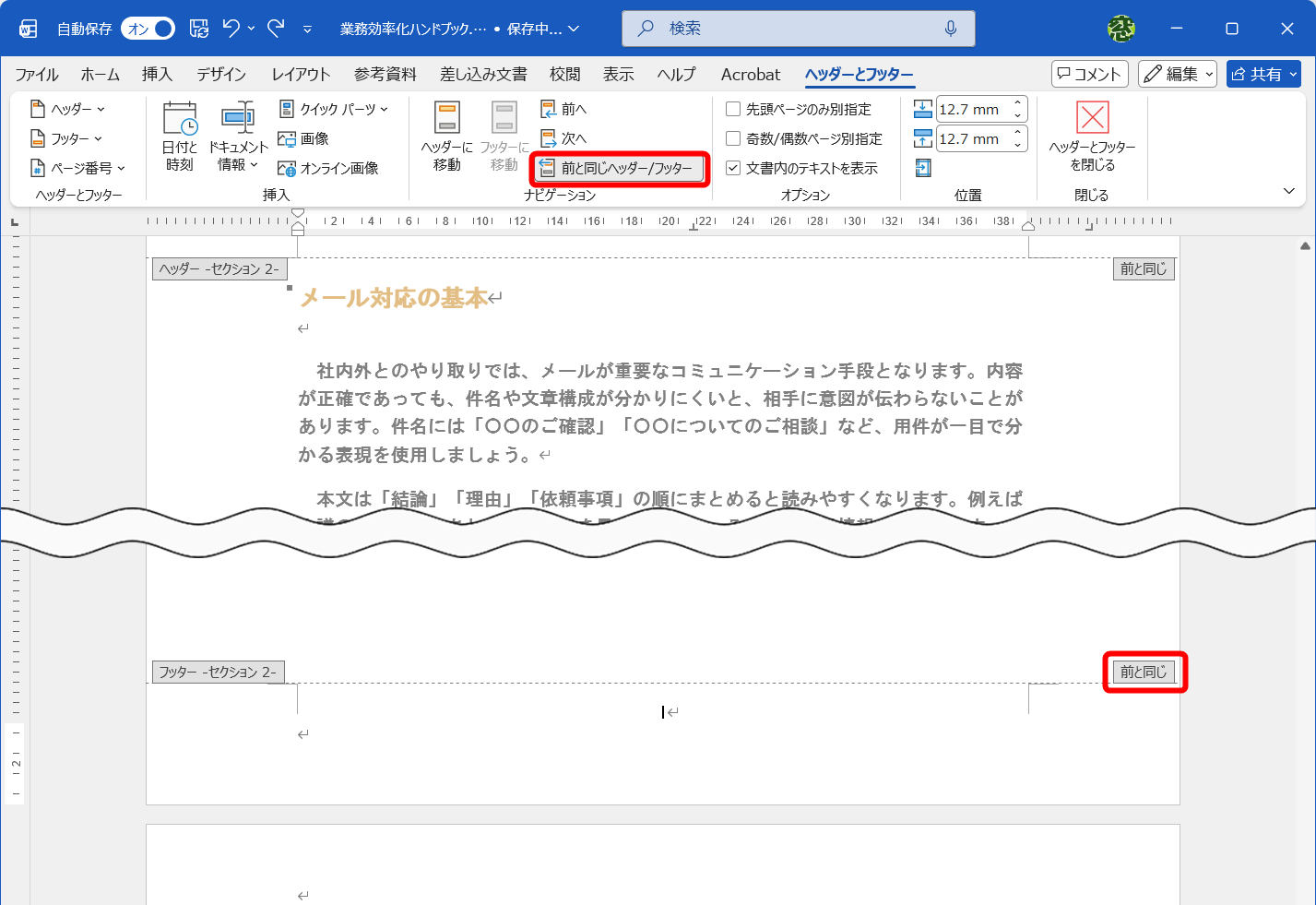Switch to the 校閲 tab
Screen dimensions: 1316x905
click(x=565, y=74)
